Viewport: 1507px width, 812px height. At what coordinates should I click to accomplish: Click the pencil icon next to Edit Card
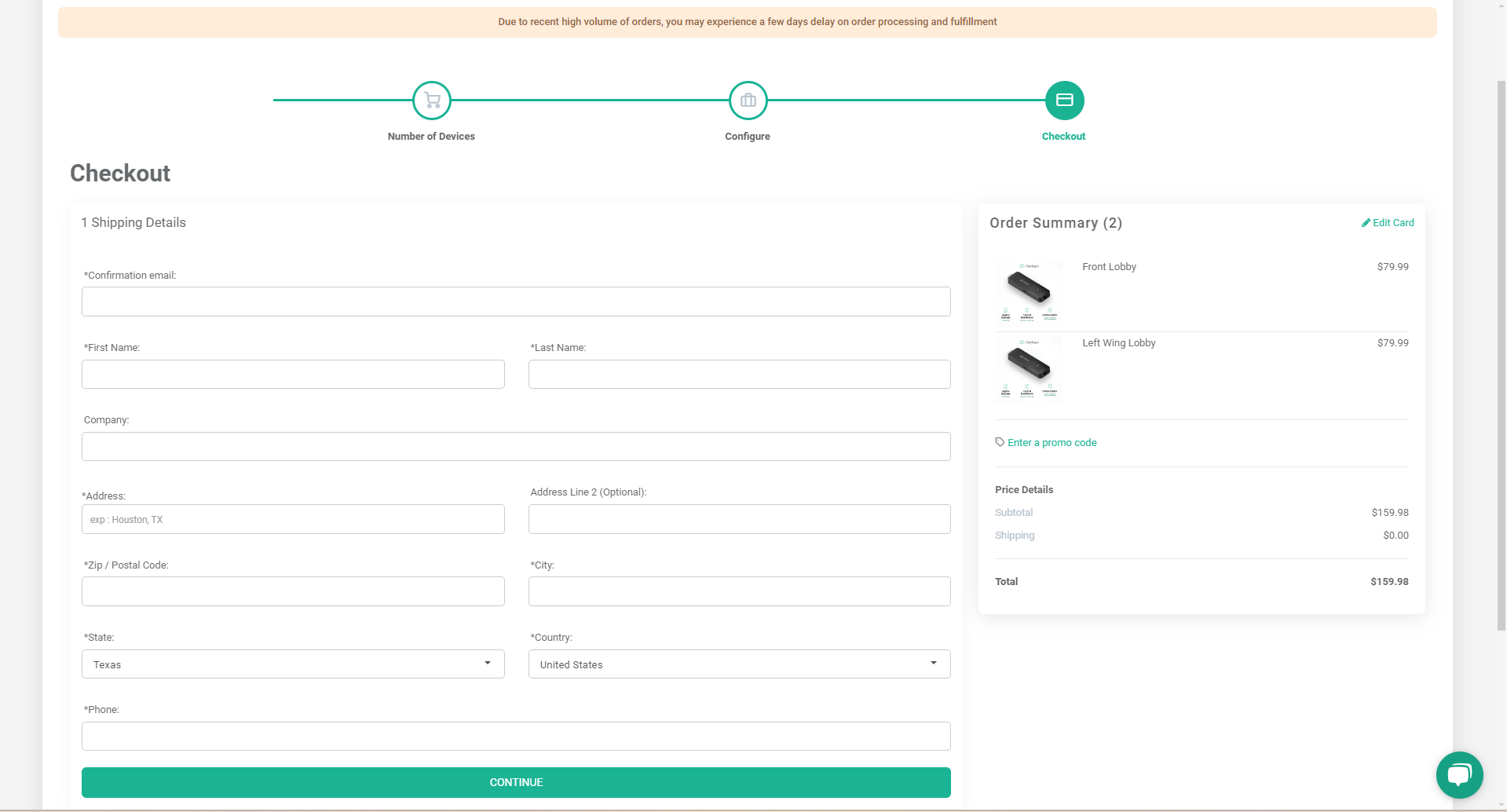(1366, 222)
